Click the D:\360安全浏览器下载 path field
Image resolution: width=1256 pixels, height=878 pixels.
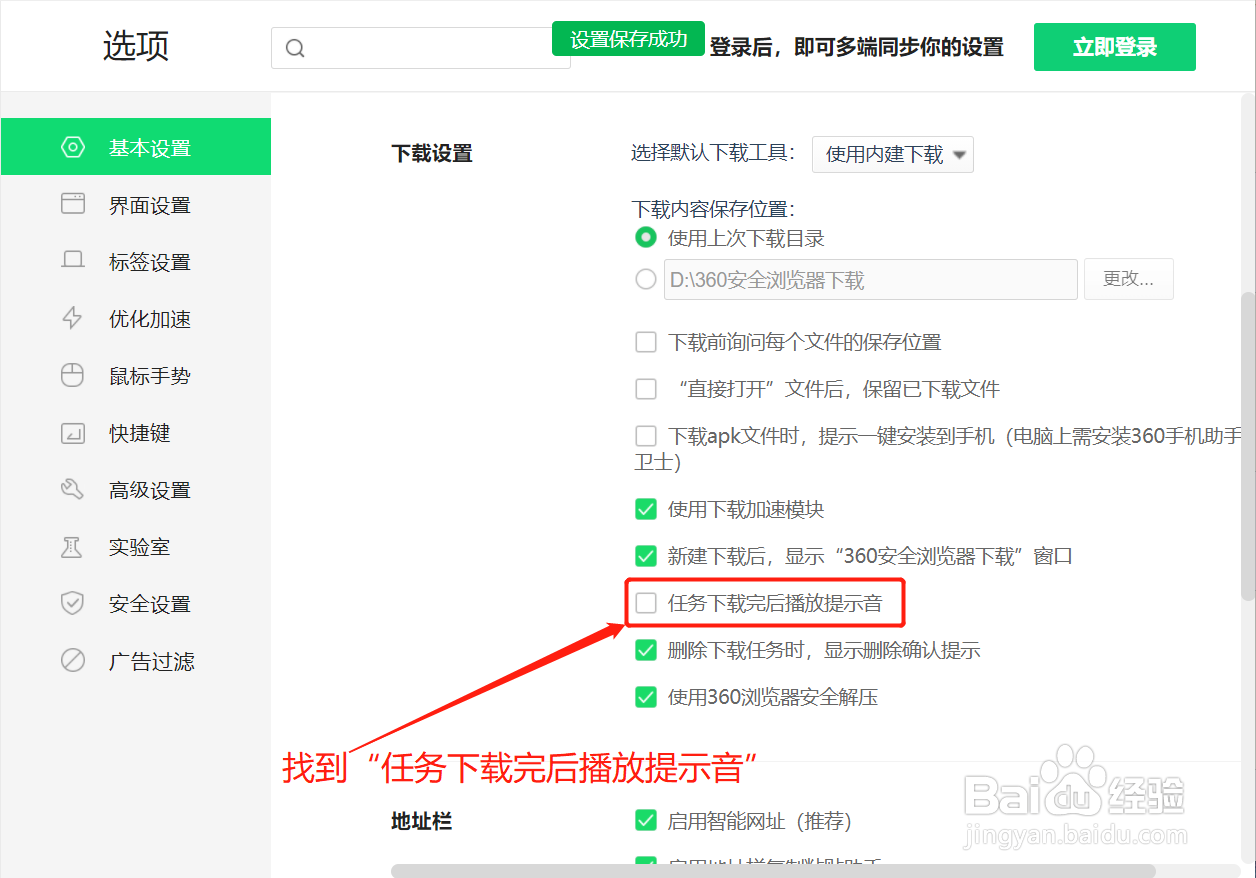pos(870,280)
